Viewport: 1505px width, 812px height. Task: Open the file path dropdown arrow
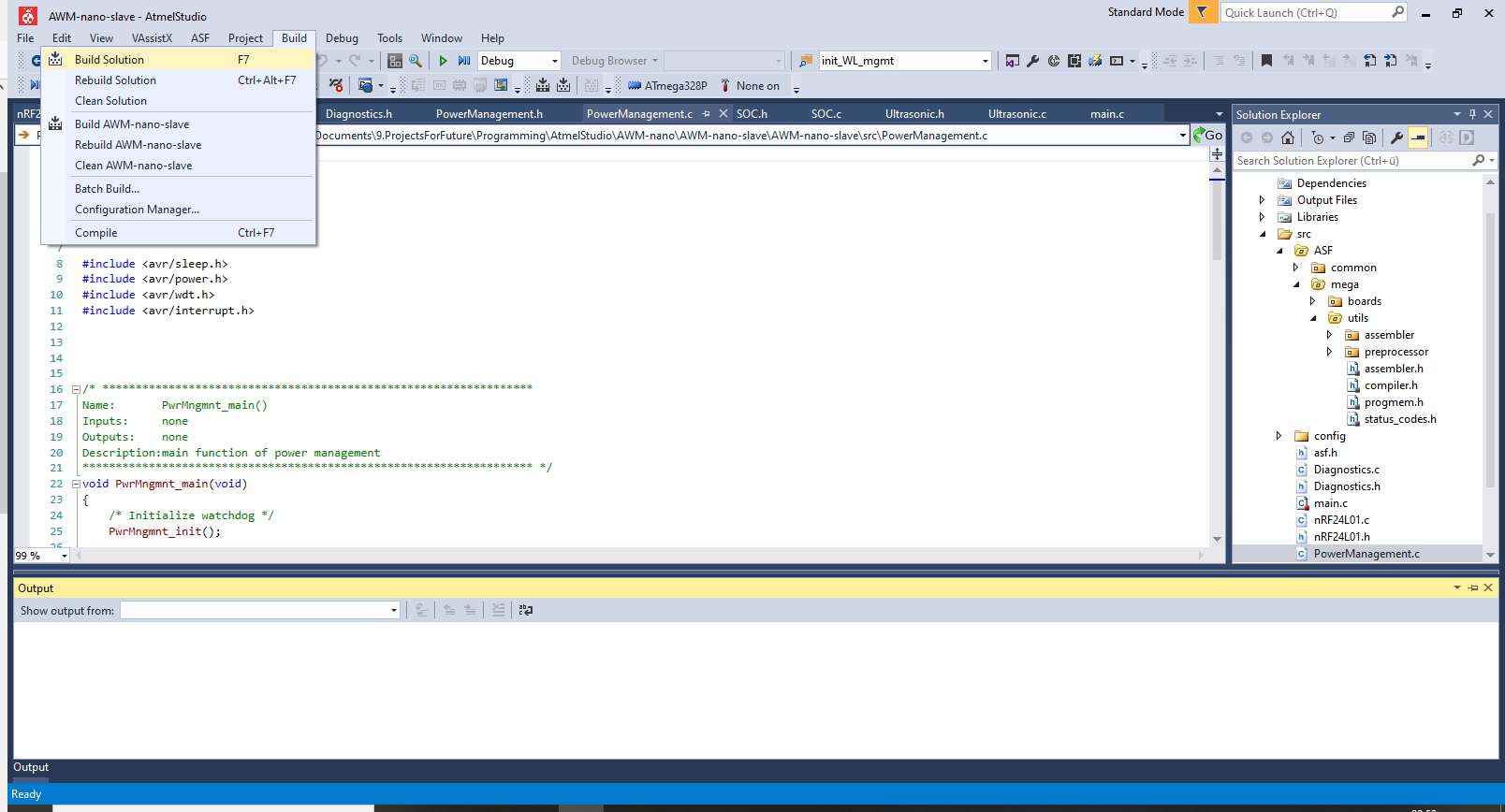click(x=1183, y=136)
